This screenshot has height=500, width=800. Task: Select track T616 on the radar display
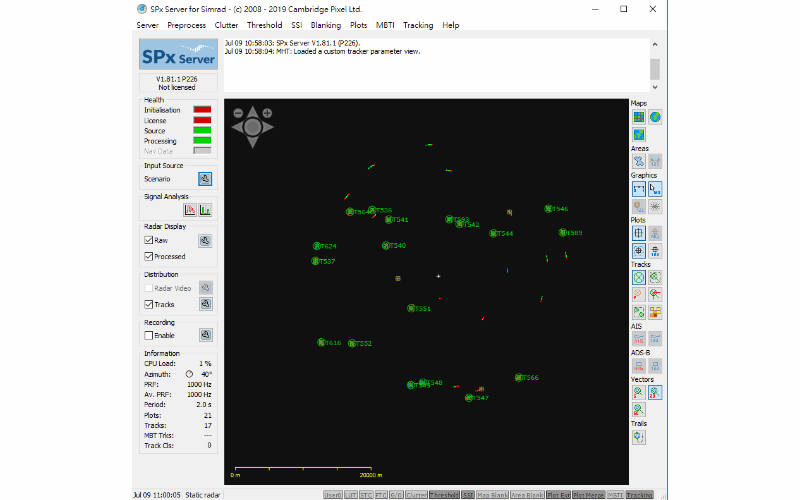point(321,342)
